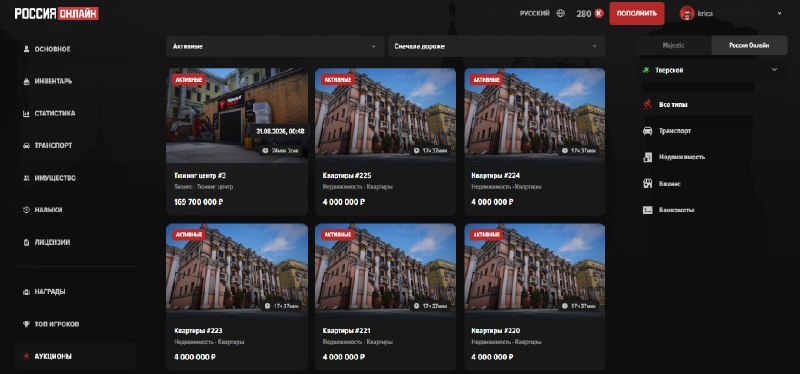The height and width of the screenshot is (374, 800).
Task: Open the Квартиры #225 auction card
Action: coord(385,142)
